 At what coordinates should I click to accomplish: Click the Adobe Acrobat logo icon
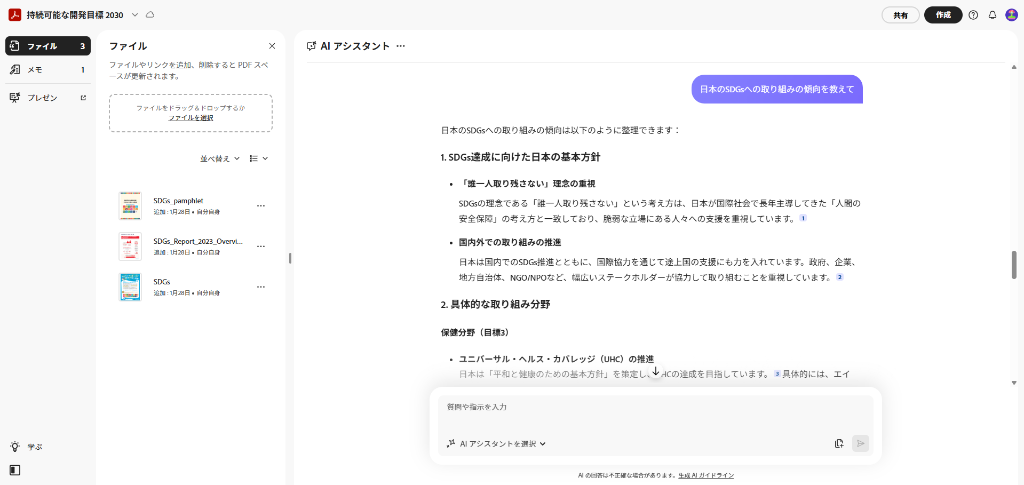15,14
